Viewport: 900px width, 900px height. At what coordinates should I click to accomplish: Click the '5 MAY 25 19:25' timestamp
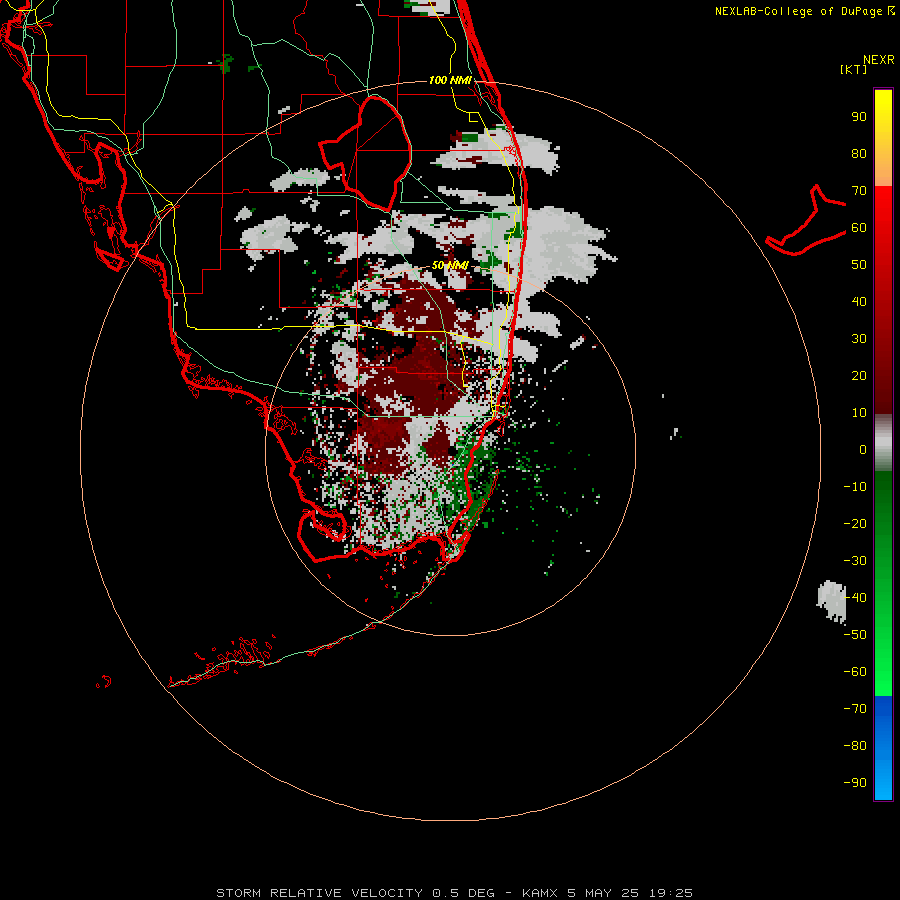(x=630, y=893)
